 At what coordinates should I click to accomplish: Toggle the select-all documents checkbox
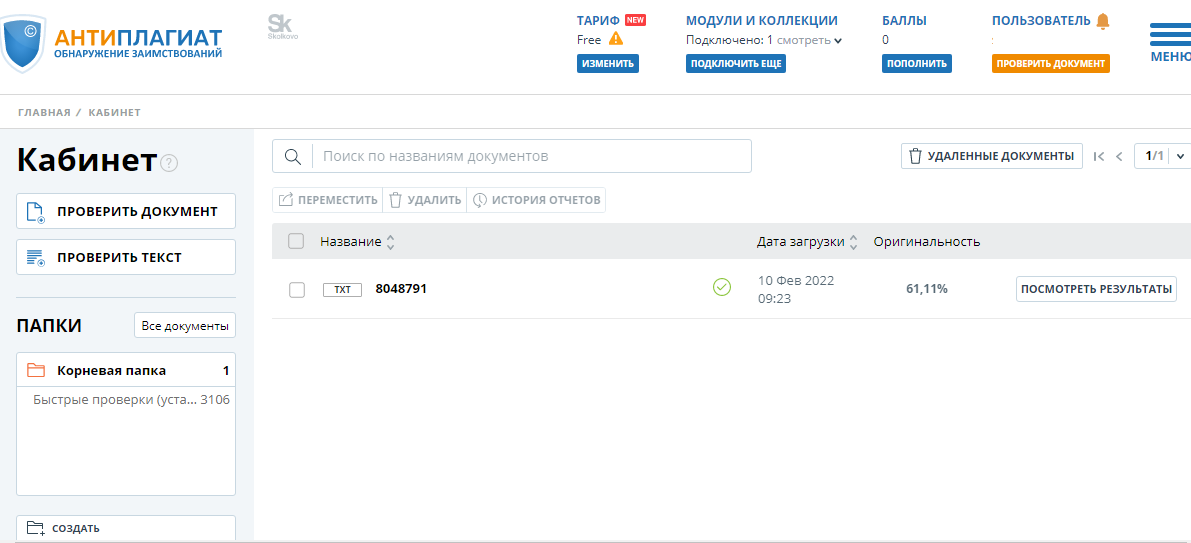point(296,241)
